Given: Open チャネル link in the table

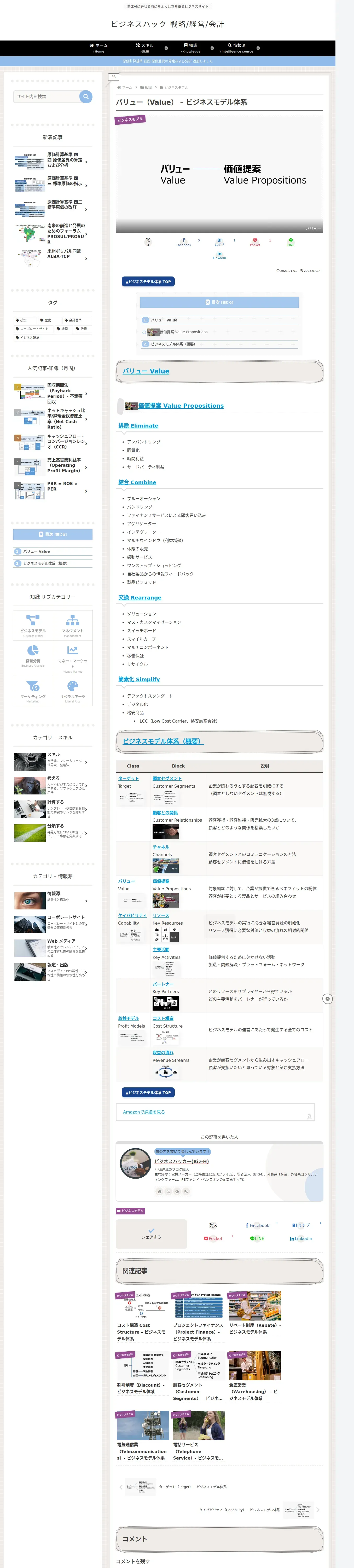Looking at the screenshot, I should click(x=161, y=847).
